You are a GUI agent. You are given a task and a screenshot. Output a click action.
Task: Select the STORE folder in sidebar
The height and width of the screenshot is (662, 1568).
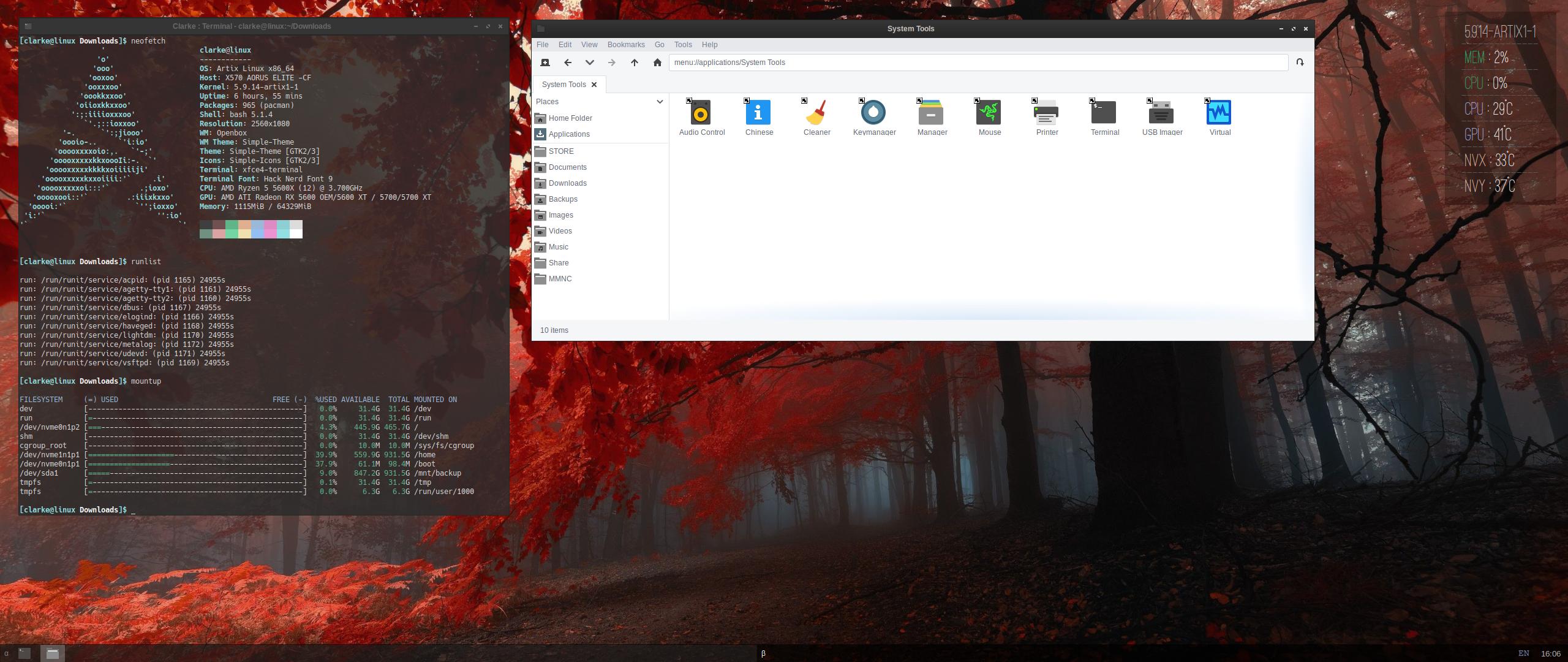click(x=560, y=151)
